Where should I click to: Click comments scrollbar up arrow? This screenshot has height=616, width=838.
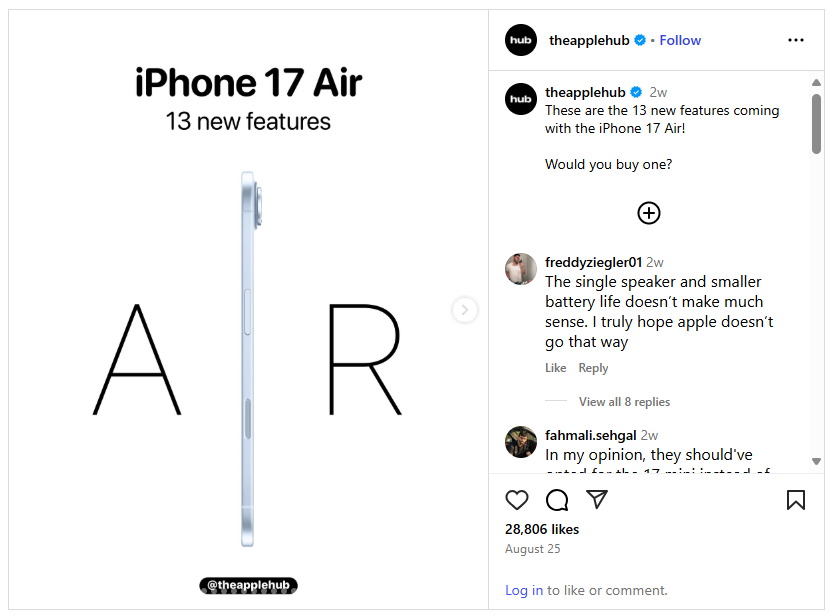(x=816, y=83)
